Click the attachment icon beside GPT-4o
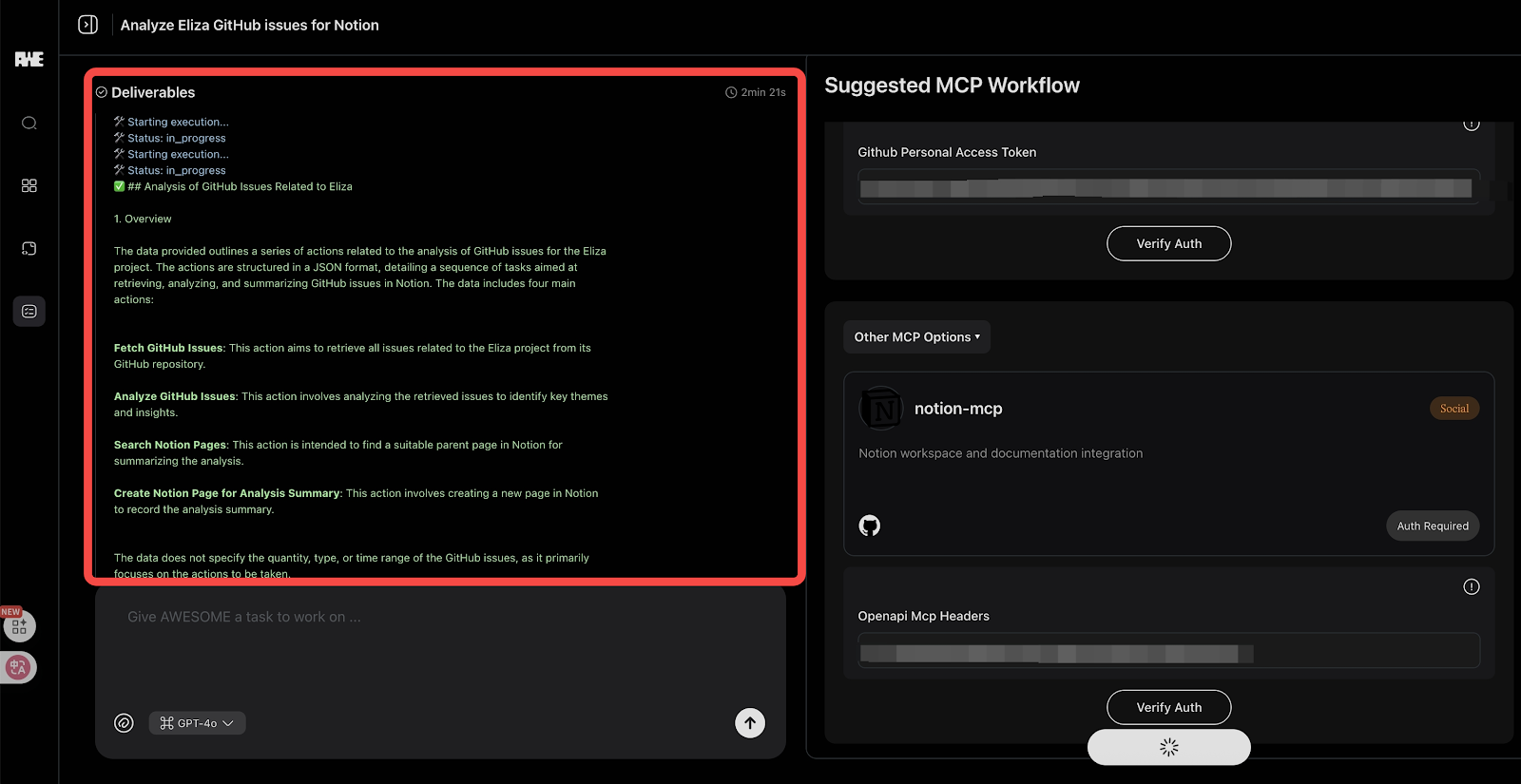1521x784 pixels. coord(124,723)
